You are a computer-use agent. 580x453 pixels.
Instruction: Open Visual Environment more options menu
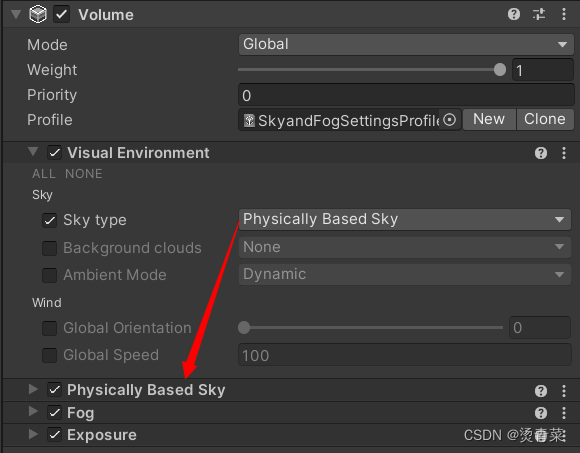click(564, 153)
